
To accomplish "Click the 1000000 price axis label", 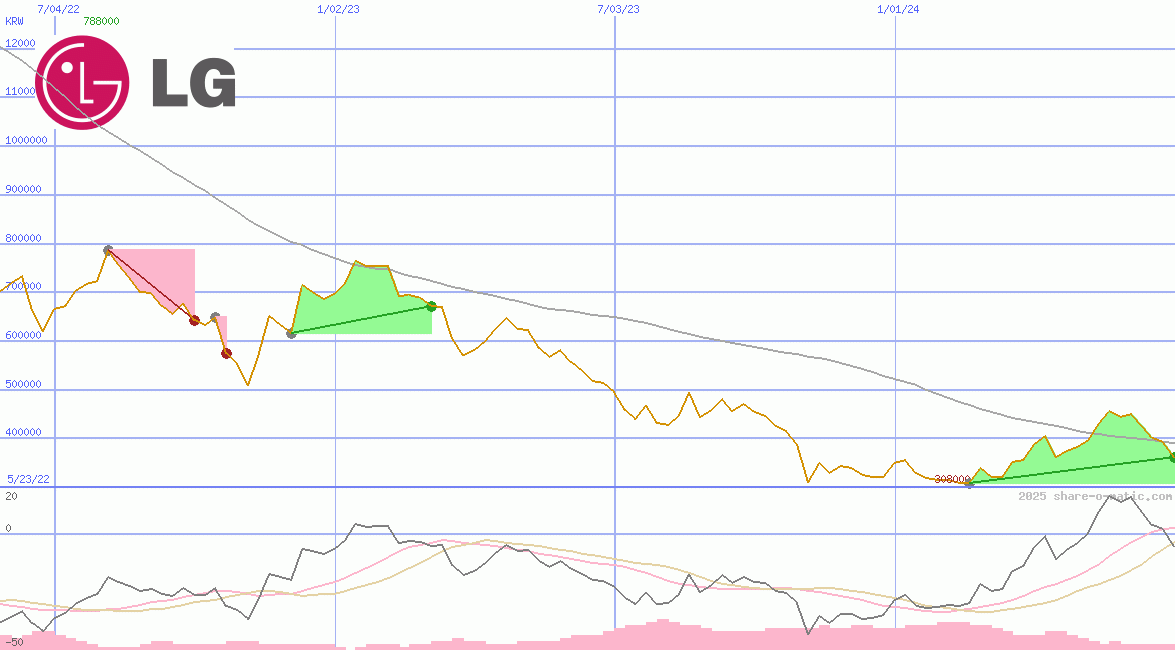I will [26, 140].
